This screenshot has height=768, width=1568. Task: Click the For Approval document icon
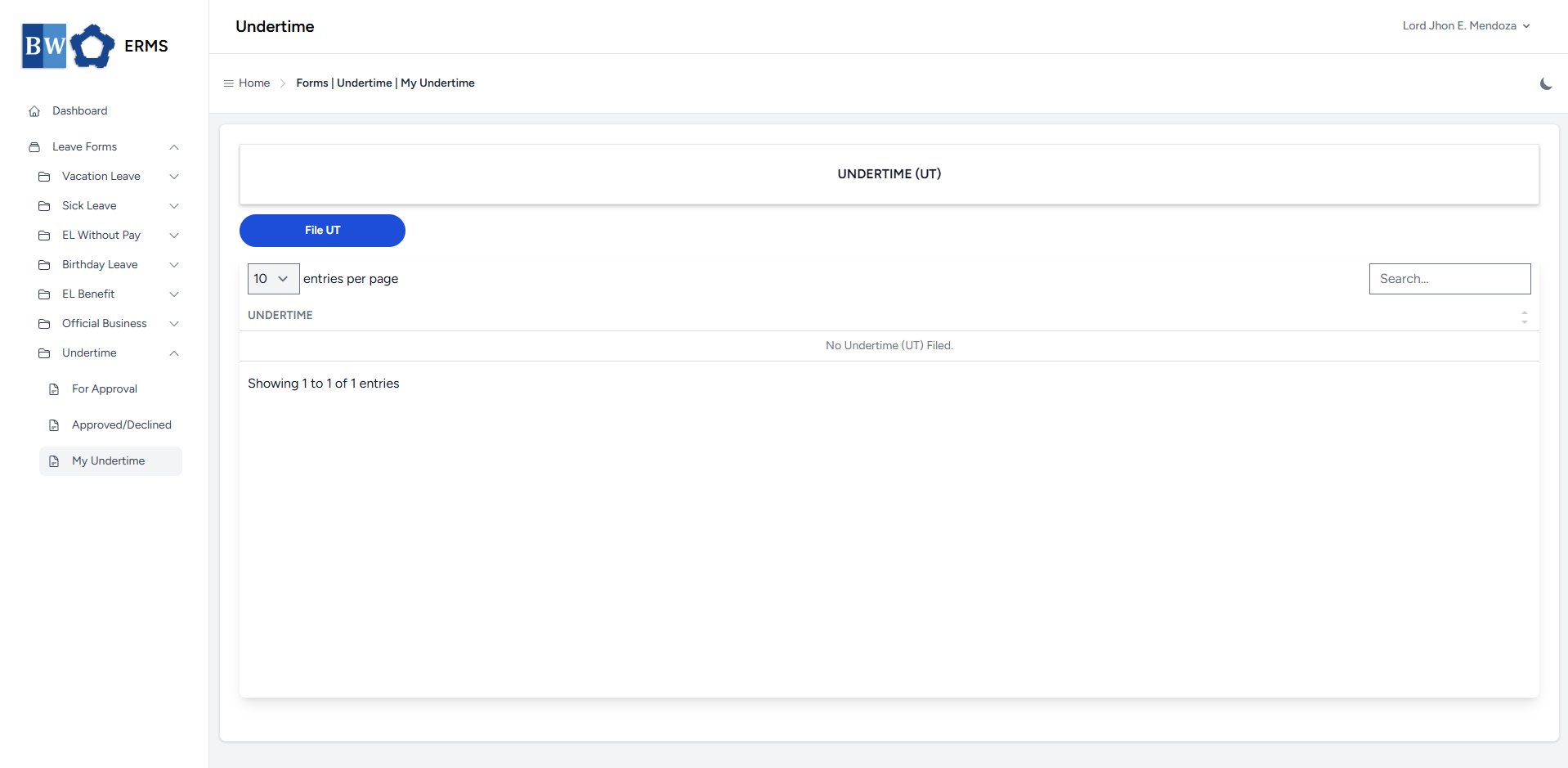pos(54,389)
